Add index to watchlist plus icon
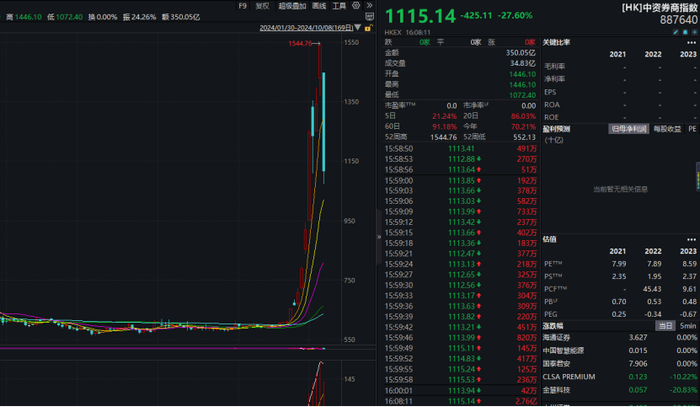 694,32
